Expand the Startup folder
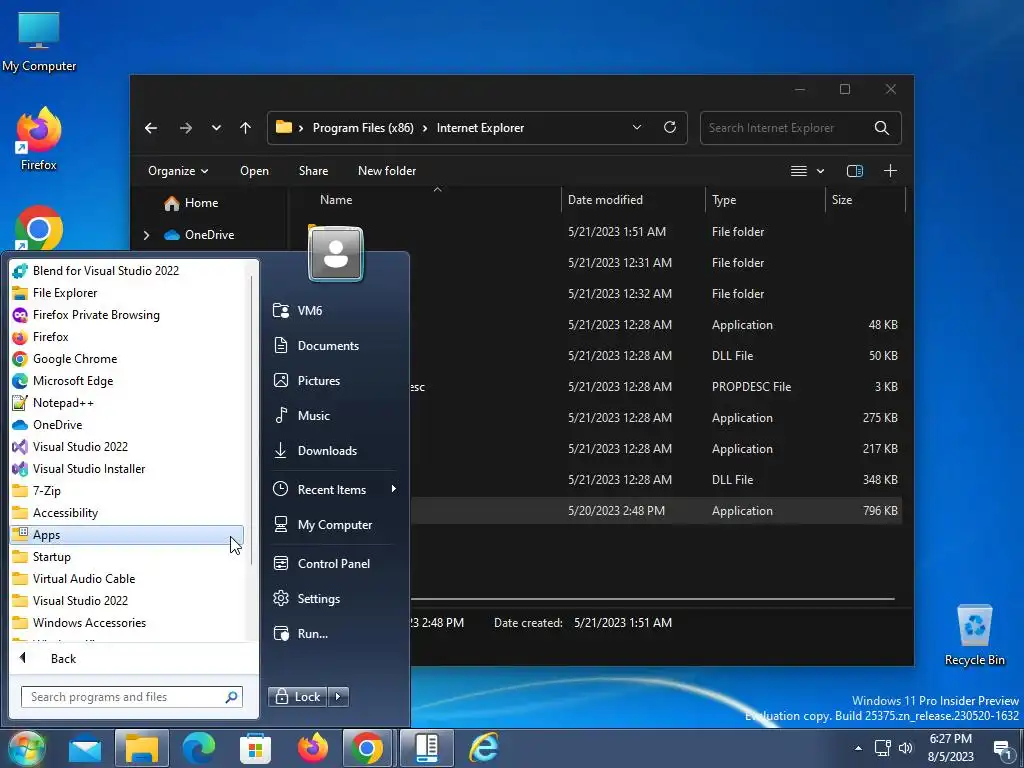The width and height of the screenshot is (1024, 768). coord(52,556)
